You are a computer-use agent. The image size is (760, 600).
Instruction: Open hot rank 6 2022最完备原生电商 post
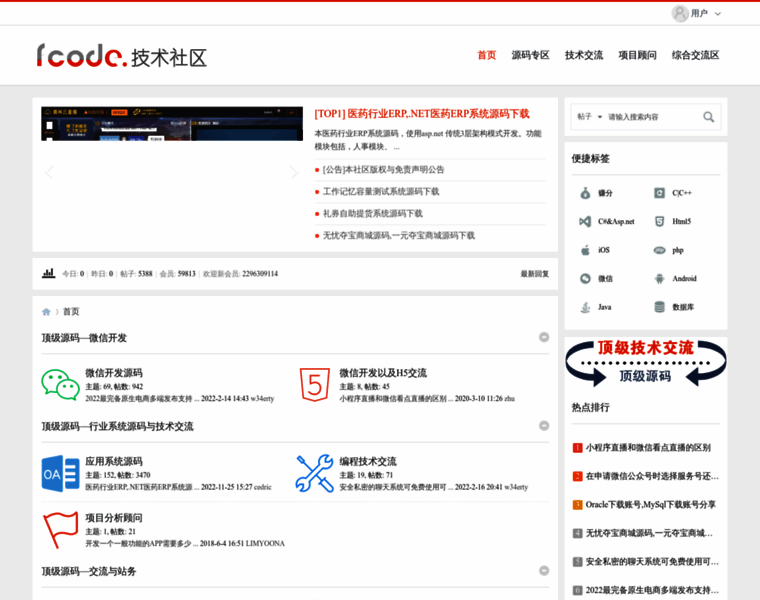pos(652,590)
